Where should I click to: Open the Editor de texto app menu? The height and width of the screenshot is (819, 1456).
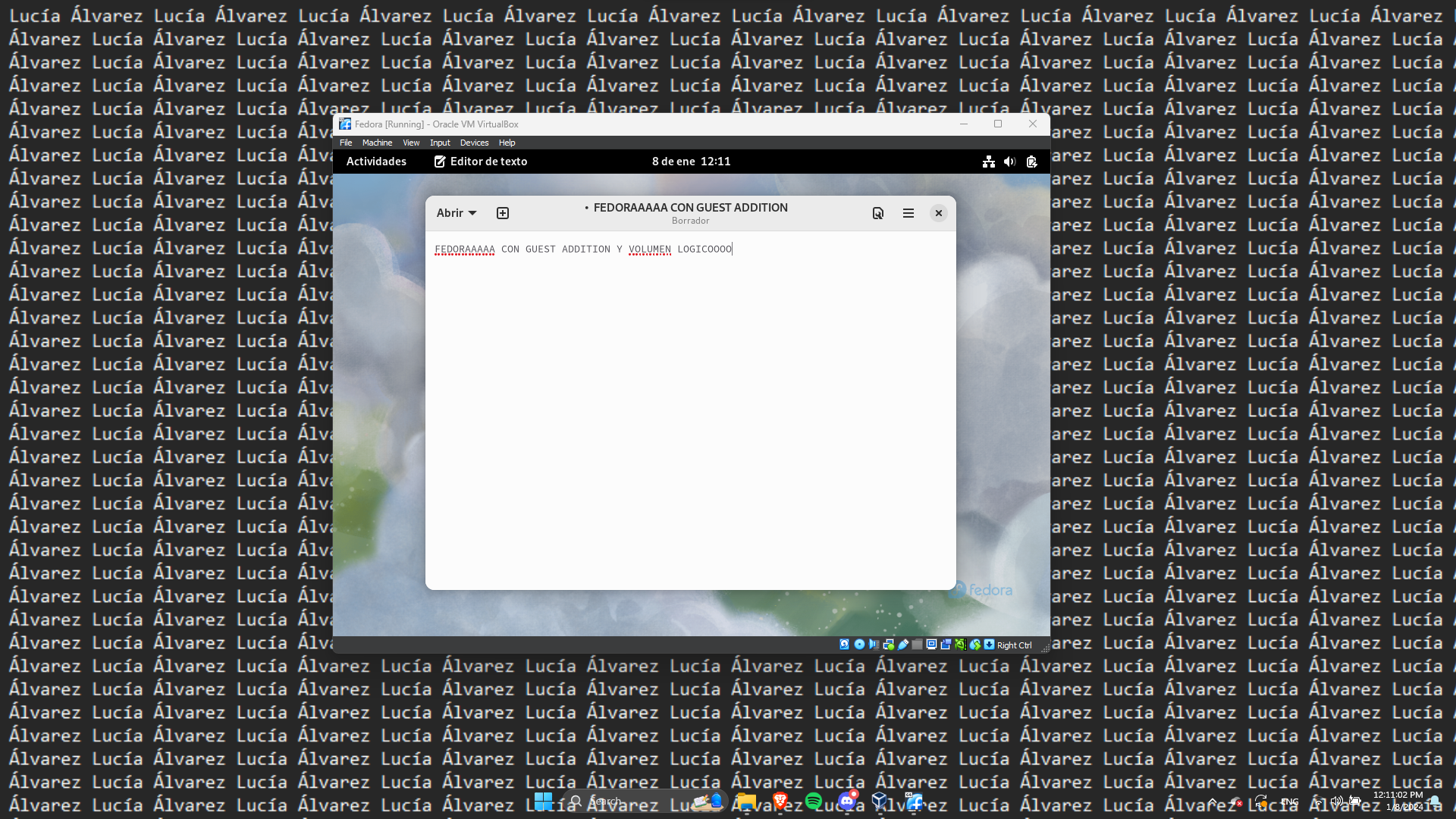click(481, 162)
